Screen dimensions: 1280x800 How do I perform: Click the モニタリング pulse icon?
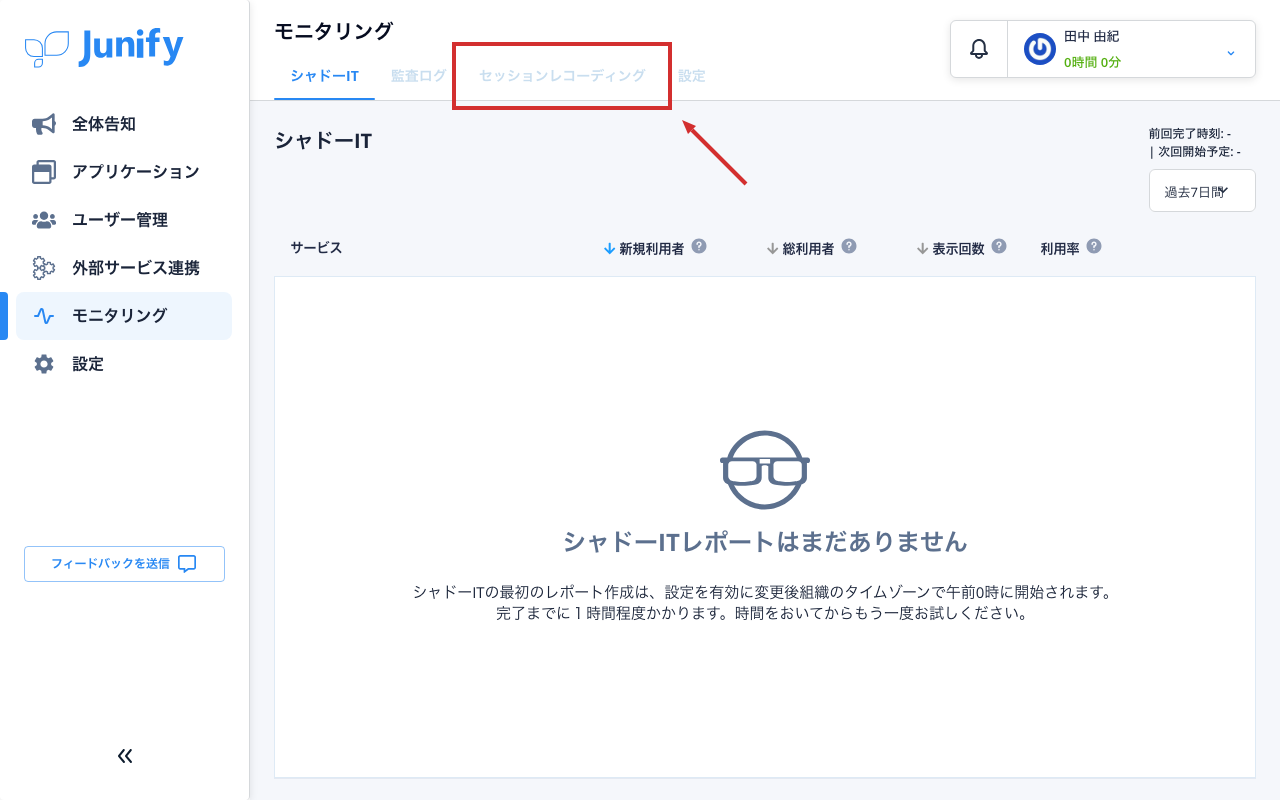click(44, 316)
